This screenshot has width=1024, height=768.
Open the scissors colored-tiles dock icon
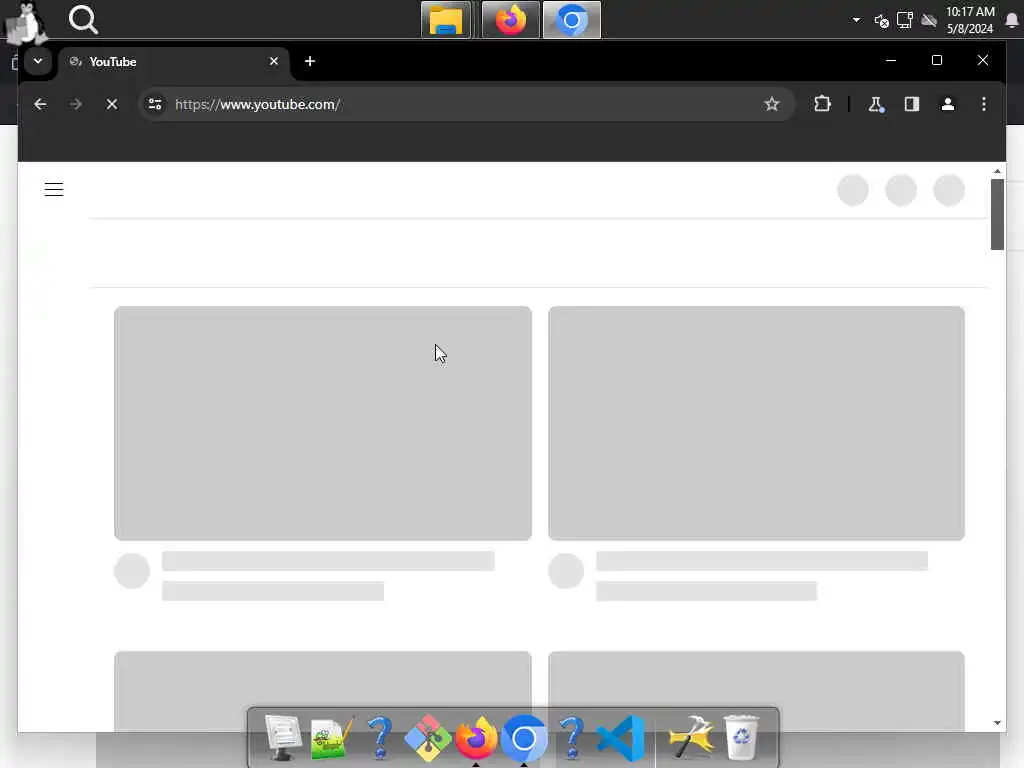point(428,738)
